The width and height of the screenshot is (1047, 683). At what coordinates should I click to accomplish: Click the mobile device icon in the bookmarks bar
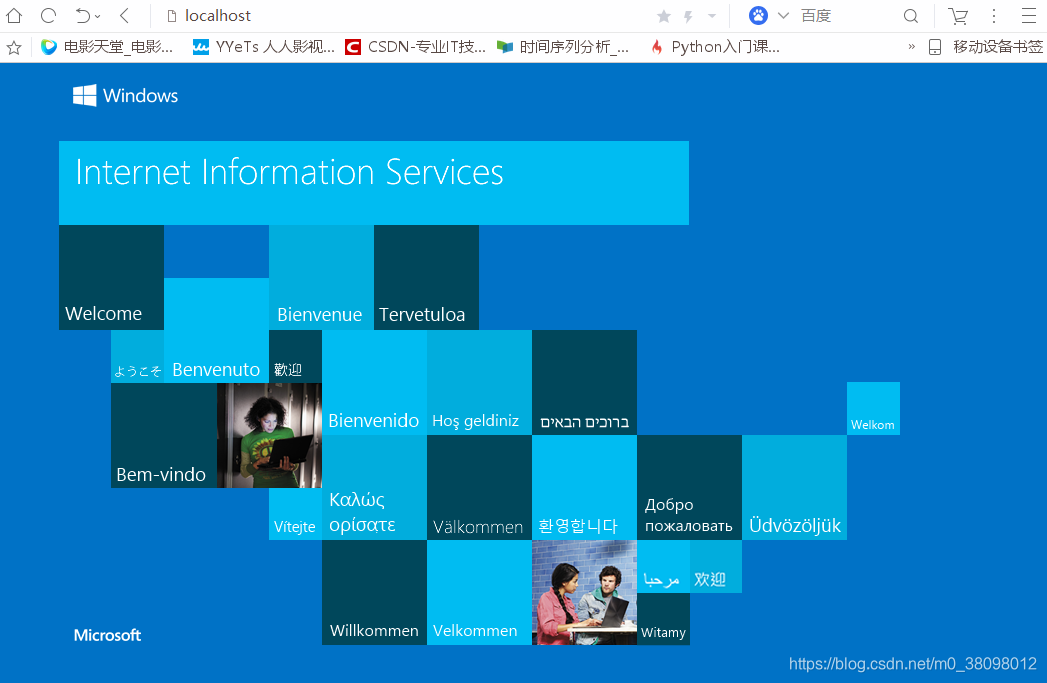click(935, 47)
